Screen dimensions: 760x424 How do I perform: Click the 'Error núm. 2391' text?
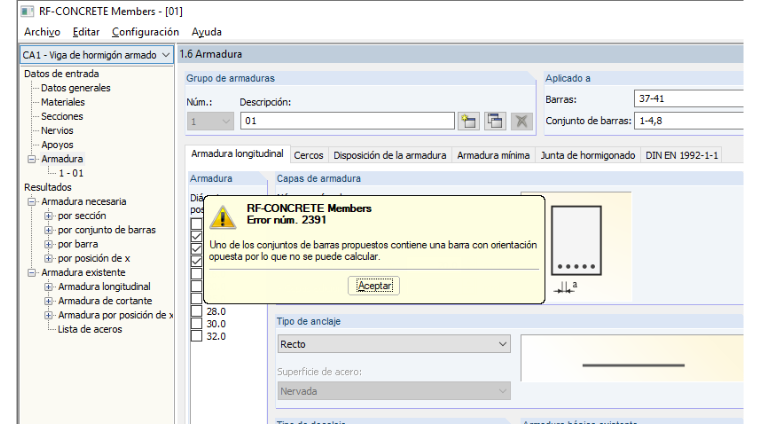tap(286, 220)
